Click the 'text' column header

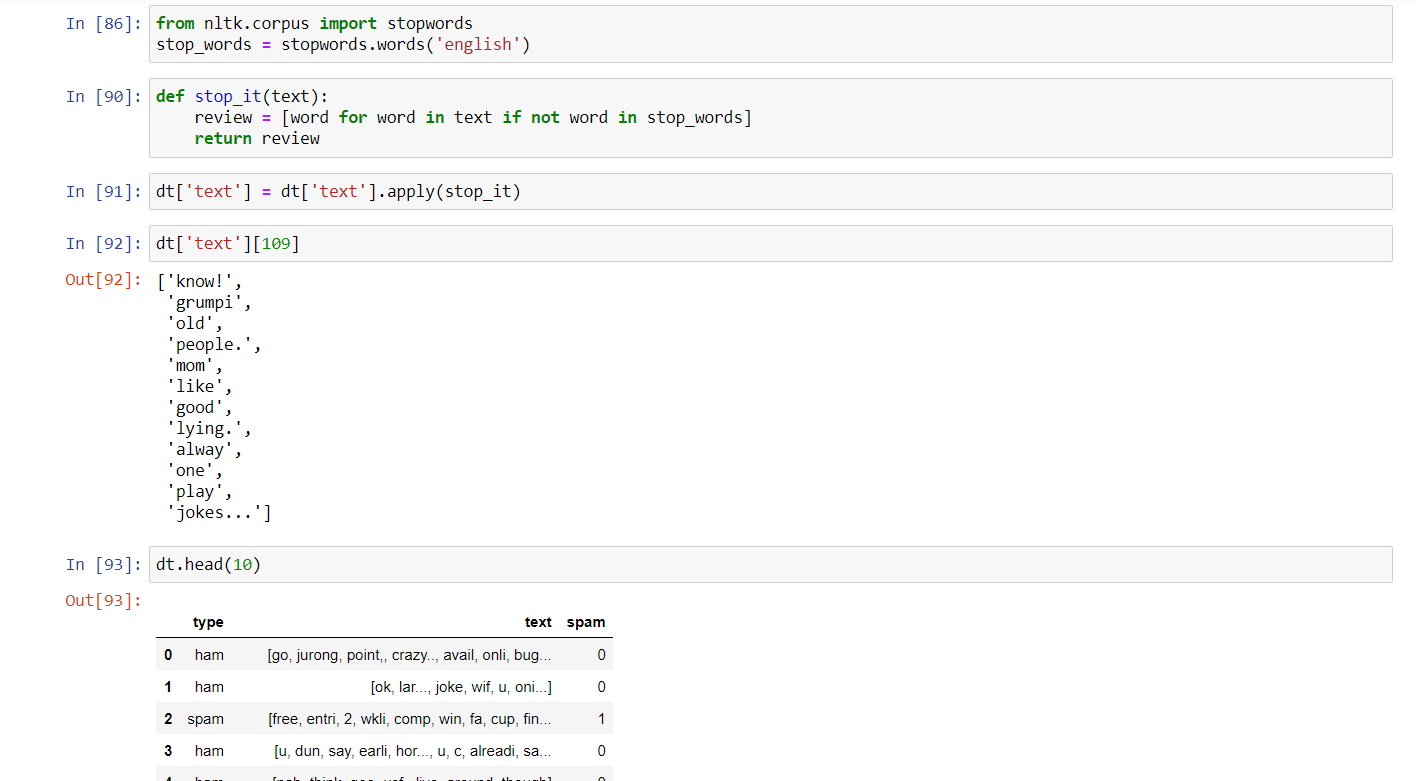pyautogui.click(x=538, y=622)
